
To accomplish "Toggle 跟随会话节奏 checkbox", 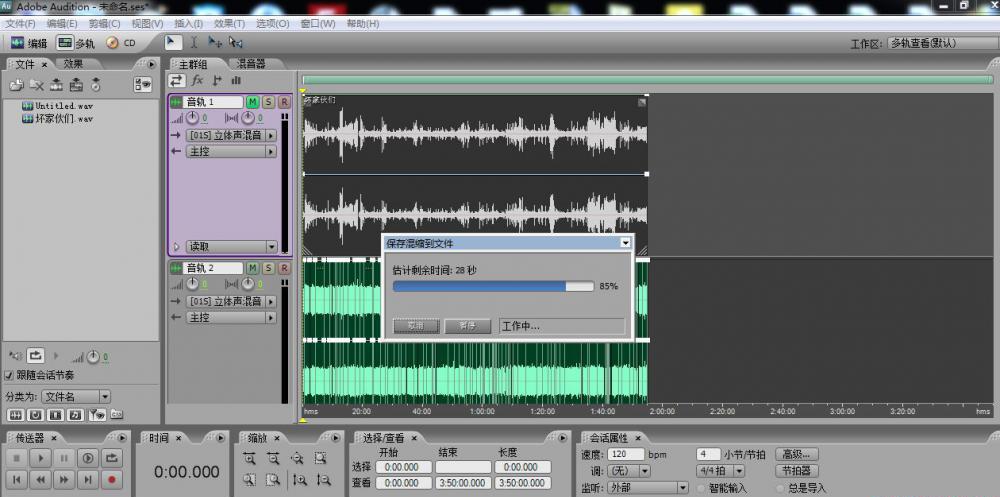I will point(9,375).
